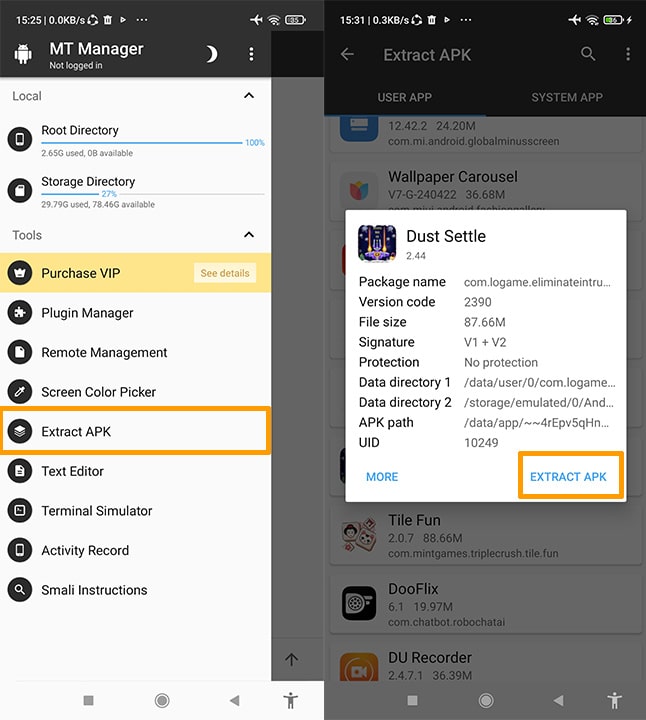
Task: Open See details for VIP
Action: click(x=225, y=273)
